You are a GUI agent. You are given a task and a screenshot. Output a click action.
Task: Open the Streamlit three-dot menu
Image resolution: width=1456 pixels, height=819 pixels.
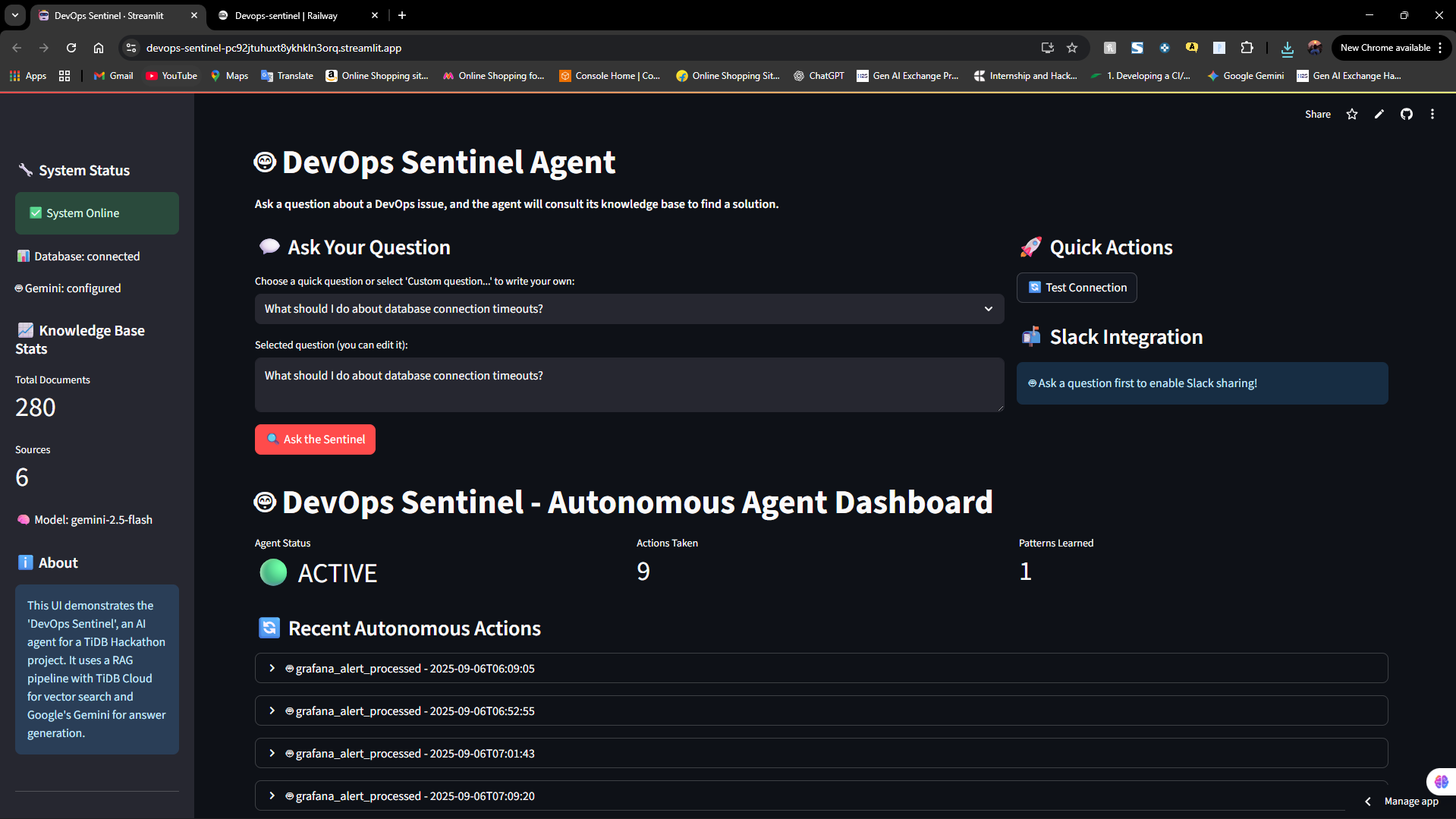(1432, 114)
